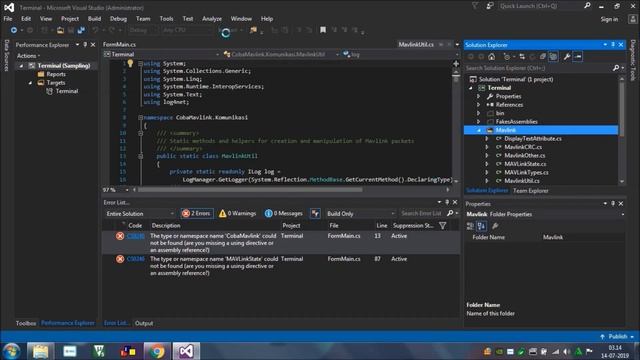Viewport: 640px width, 360px height.
Task: Toggle the Error List IntelliSense filter button
Action: 315,213
